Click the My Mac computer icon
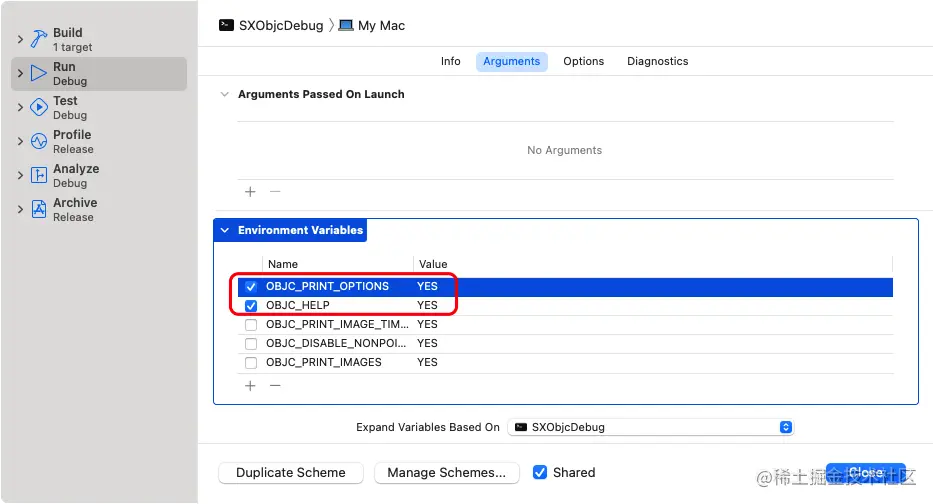This screenshot has width=933, height=504. [346, 25]
